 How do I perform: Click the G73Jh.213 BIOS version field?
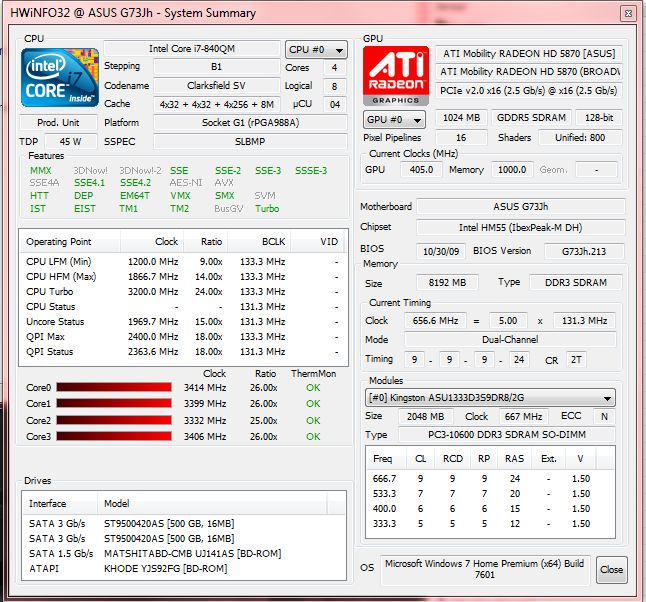pos(584,251)
